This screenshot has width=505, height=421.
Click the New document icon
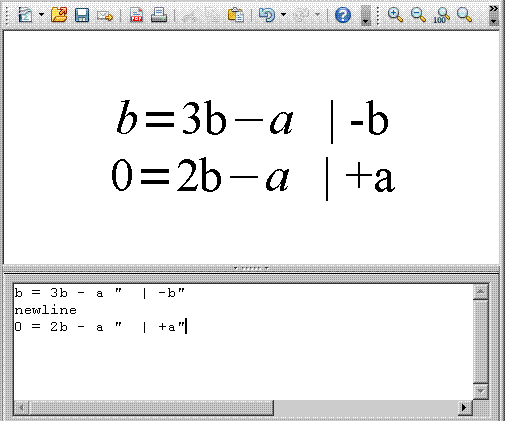coord(25,15)
